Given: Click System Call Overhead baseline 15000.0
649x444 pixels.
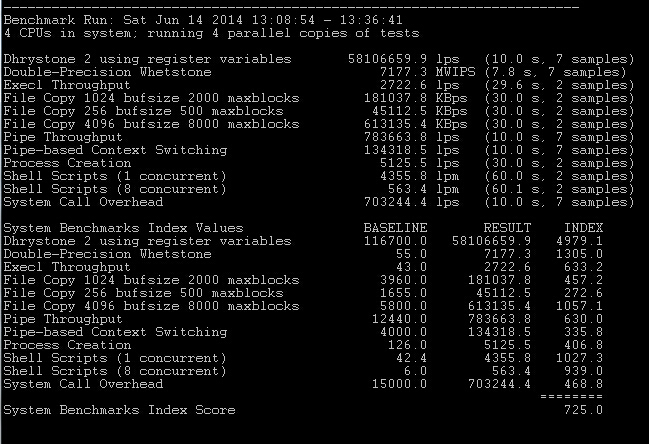Looking at the screenshot, I should (399, 384).
